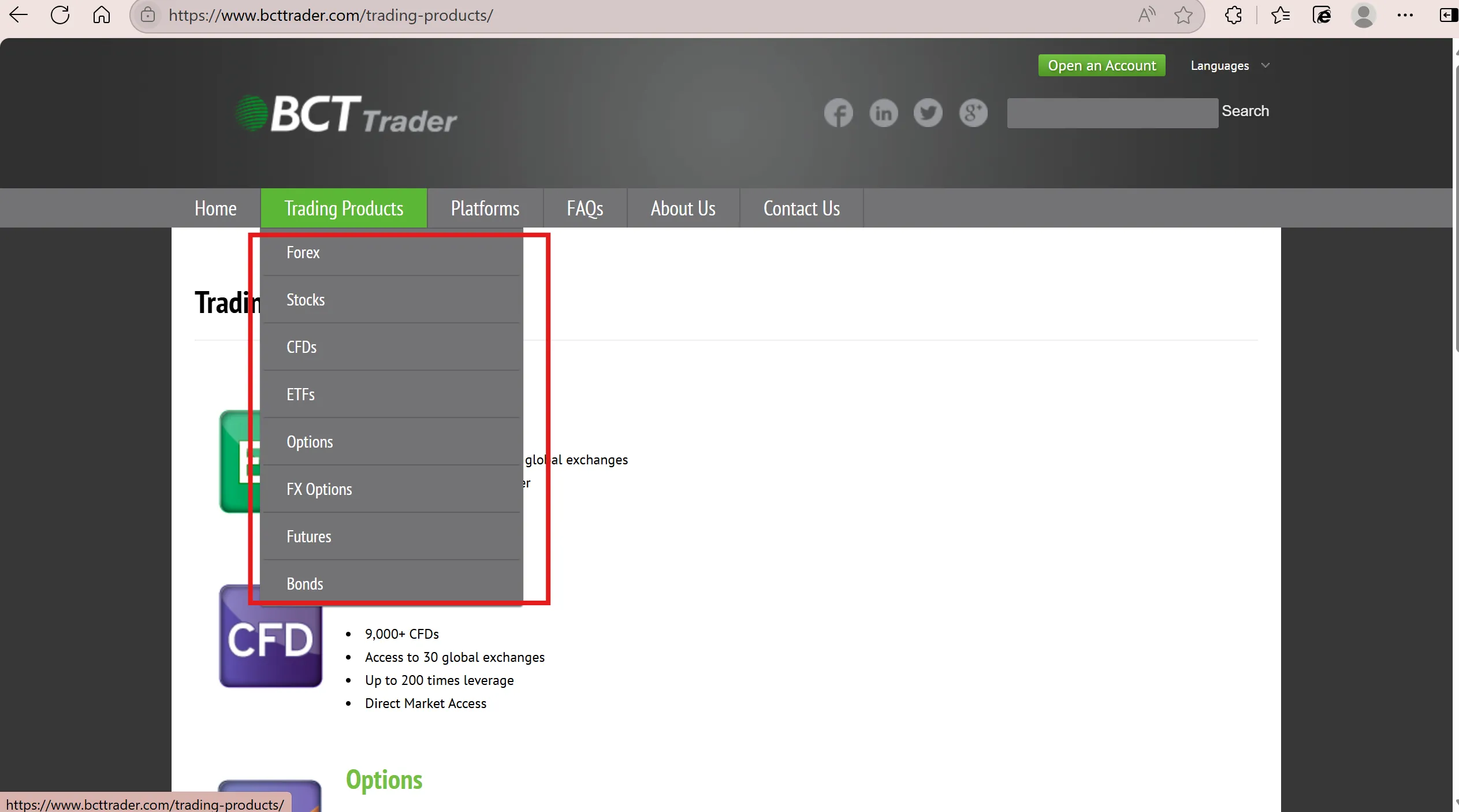Select Forex from the dropdown menu

(392, 252)
